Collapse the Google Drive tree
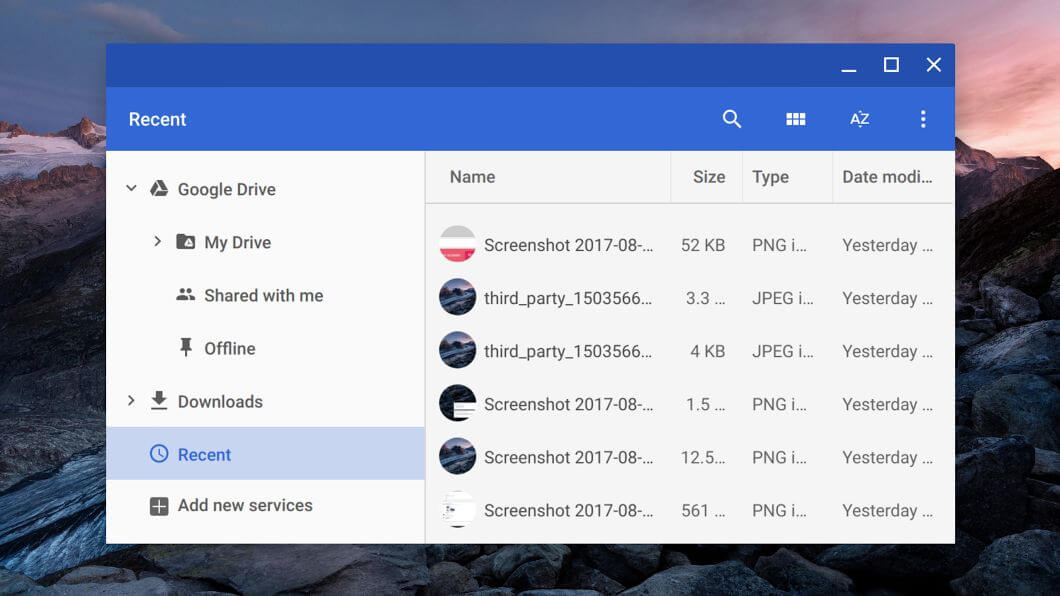Viewport: 1060px width, 596px height. [x=131, y=188]
